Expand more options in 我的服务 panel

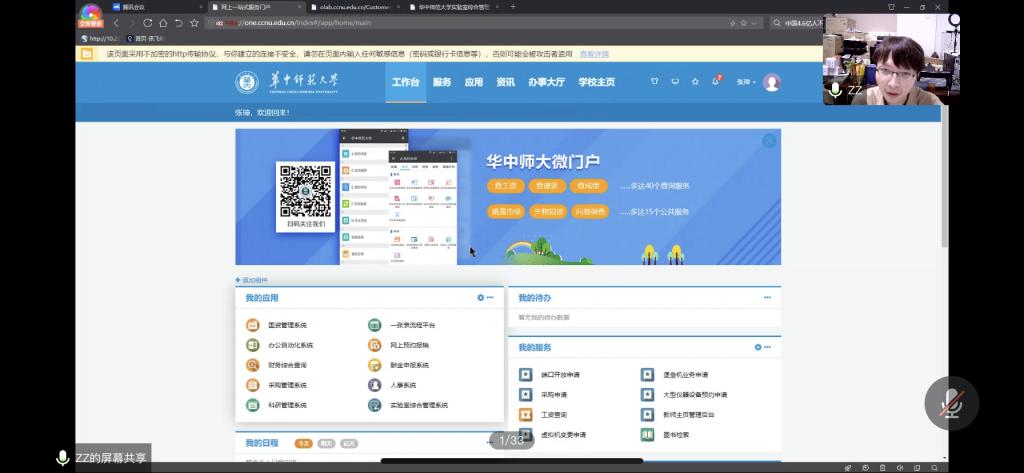click(768, 347)
